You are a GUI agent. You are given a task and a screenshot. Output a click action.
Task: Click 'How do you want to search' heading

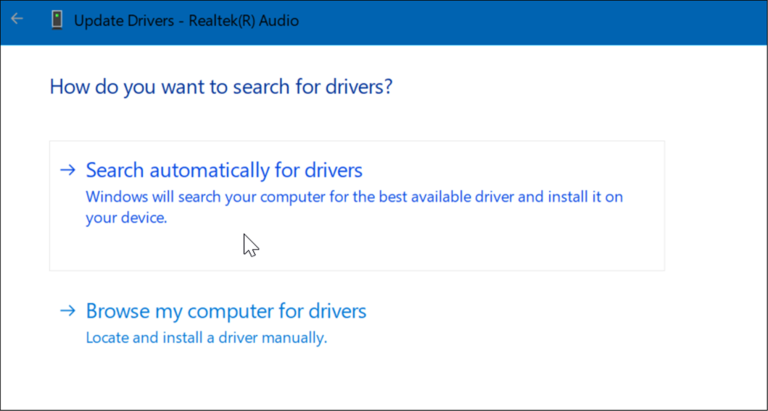[x=221, y=87]
